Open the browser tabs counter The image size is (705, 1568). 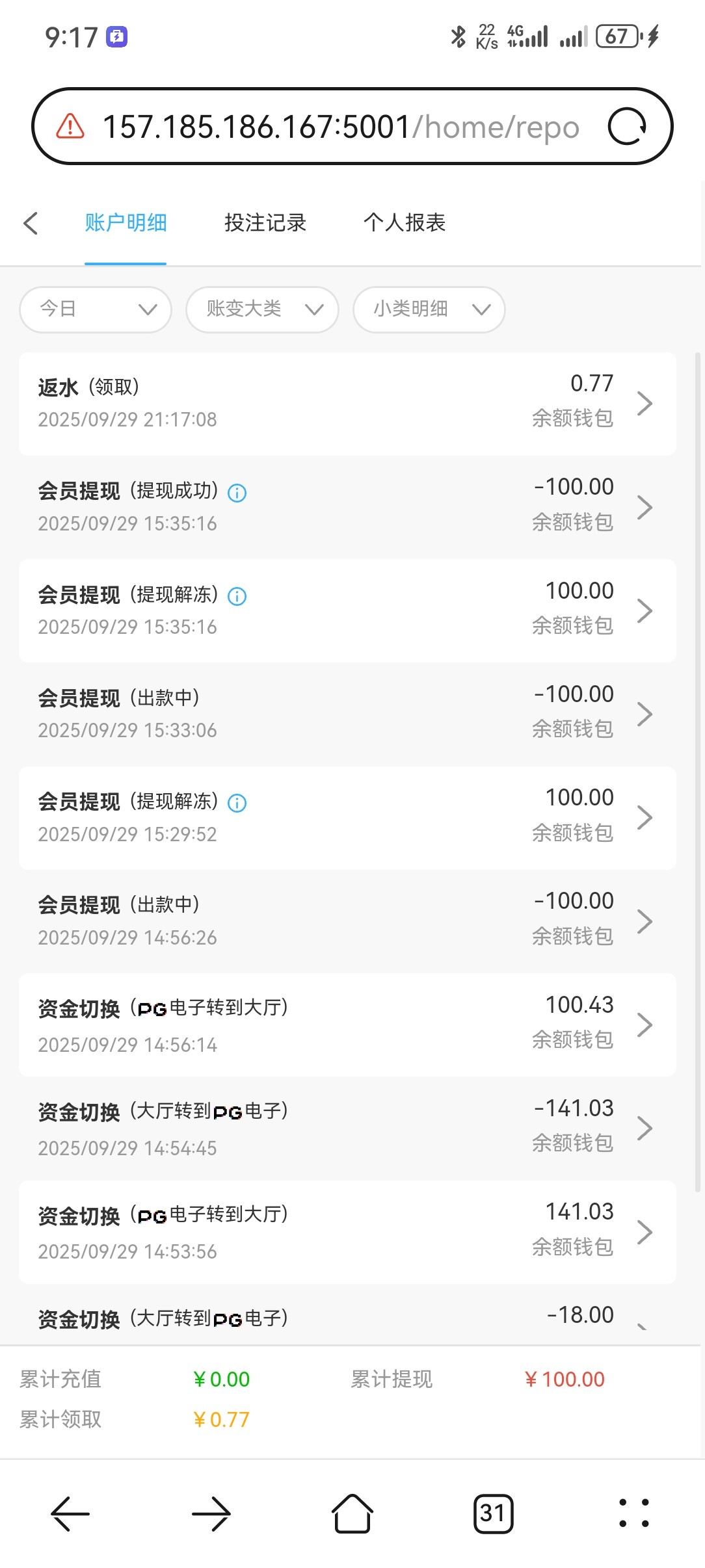point(493,1514)
